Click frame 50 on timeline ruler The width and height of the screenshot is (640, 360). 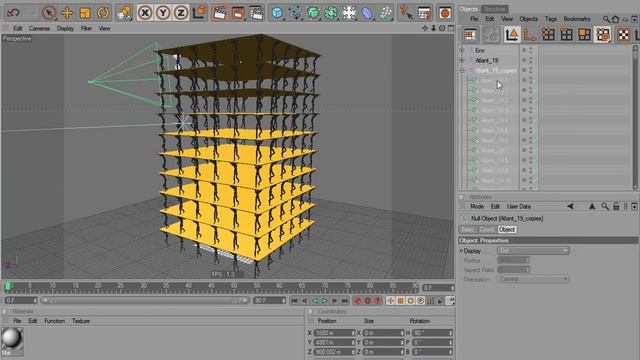(234, 287)
